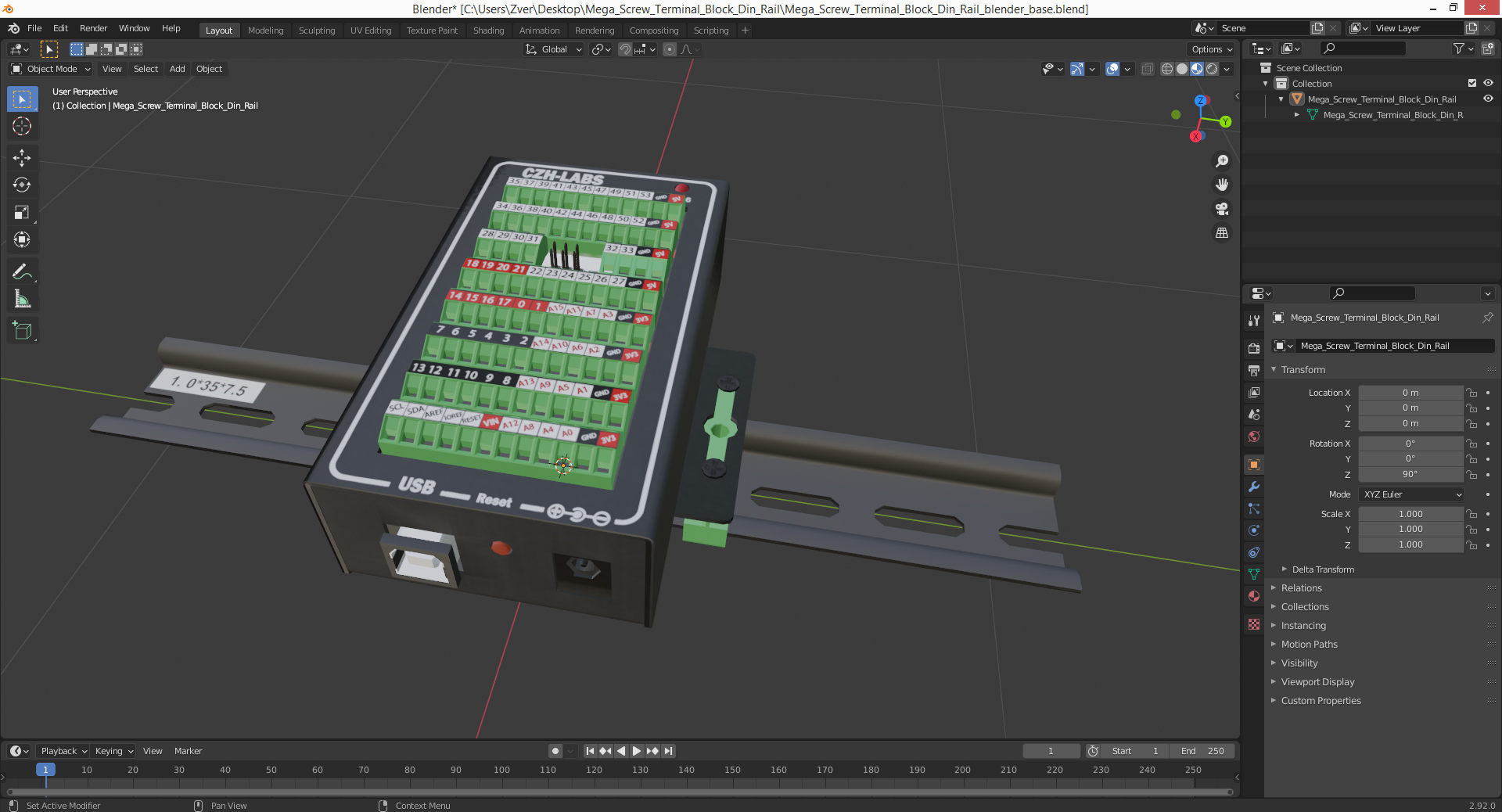1502x812 pixels.
Task: Activate the Select Box tool
Action: (22, 99)
